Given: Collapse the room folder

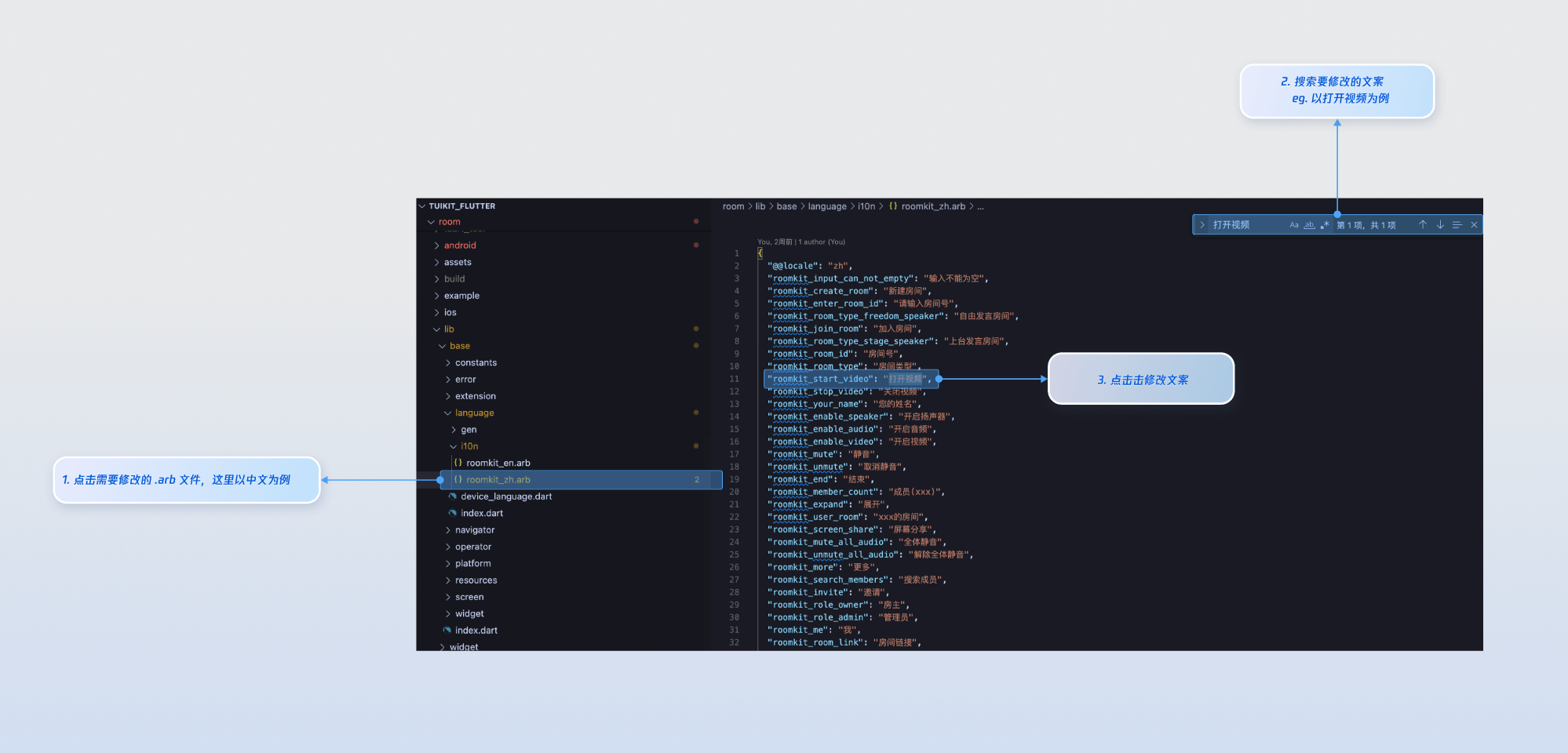Looking at the screenshot, I should pos(431,222).
